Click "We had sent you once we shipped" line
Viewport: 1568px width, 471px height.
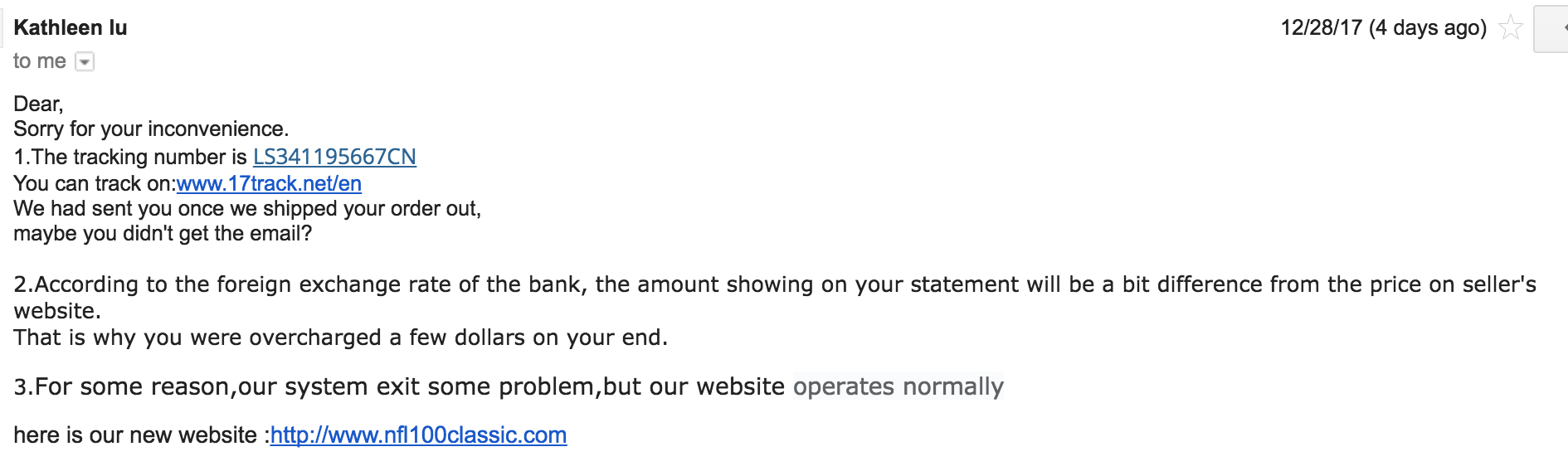(x=247, y=208)
